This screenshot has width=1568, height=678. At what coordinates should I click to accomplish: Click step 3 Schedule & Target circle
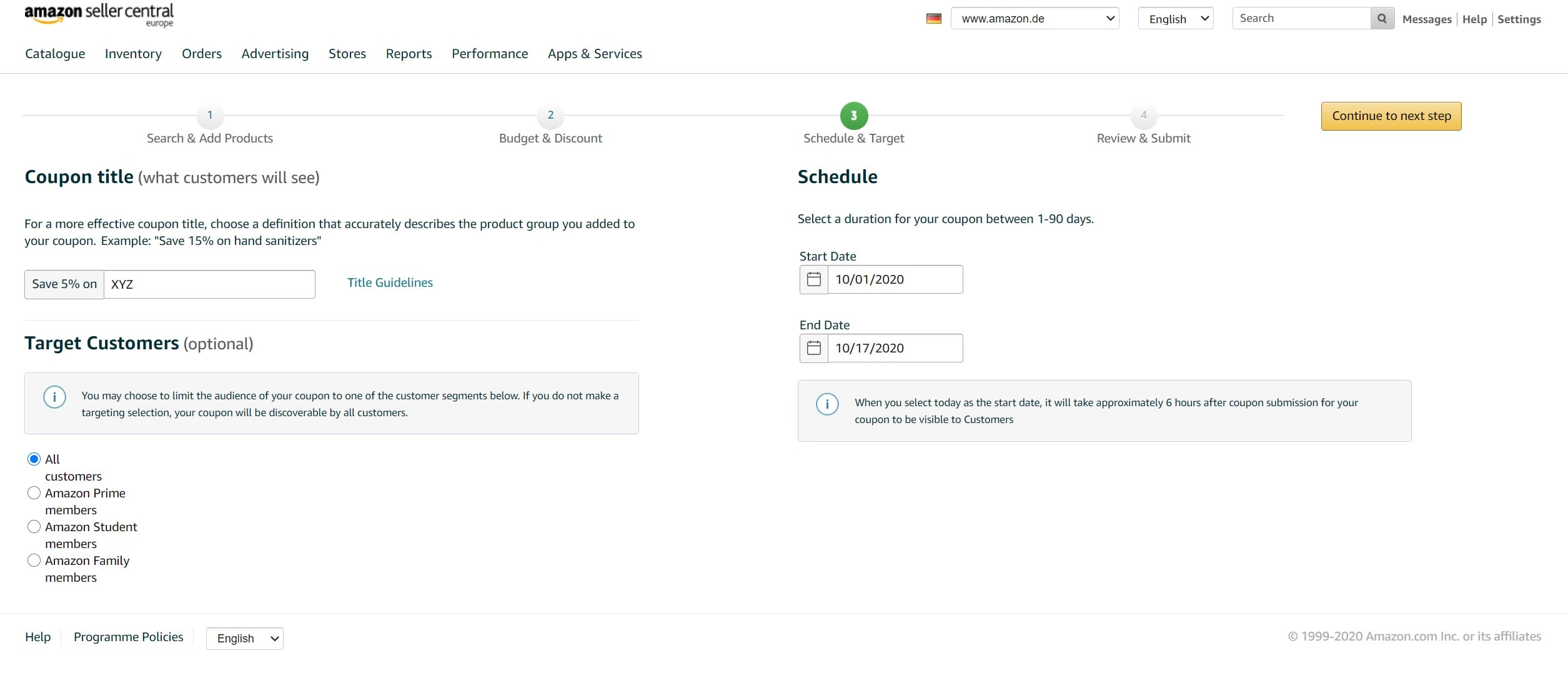(853, 116)
